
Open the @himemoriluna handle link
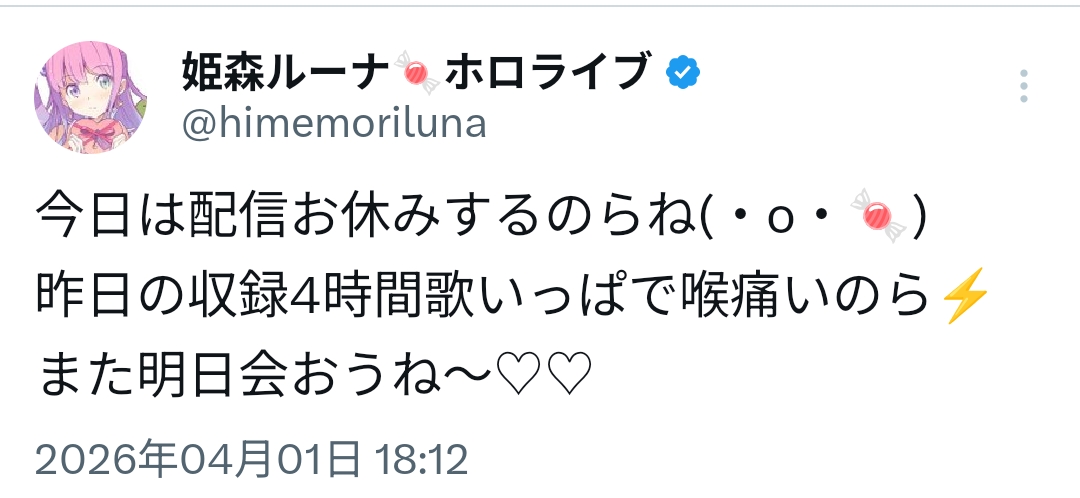[335, 124]
